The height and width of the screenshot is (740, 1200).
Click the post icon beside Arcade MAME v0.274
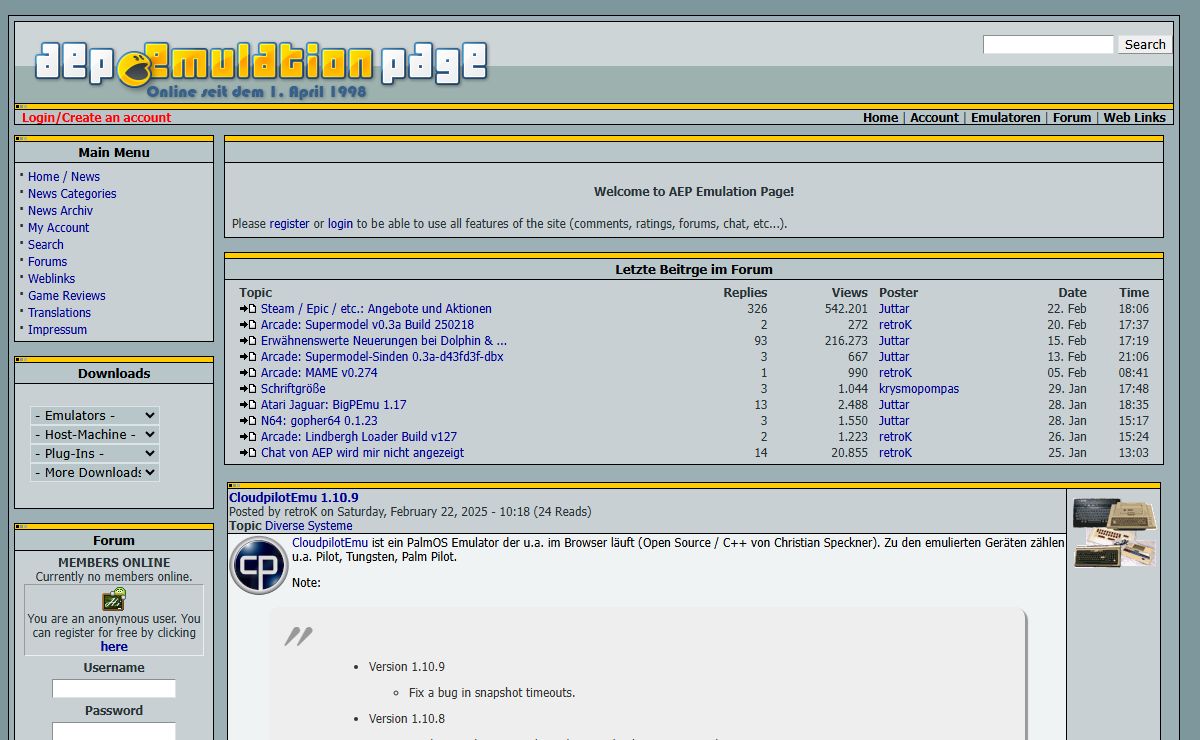tap(248, 373)
